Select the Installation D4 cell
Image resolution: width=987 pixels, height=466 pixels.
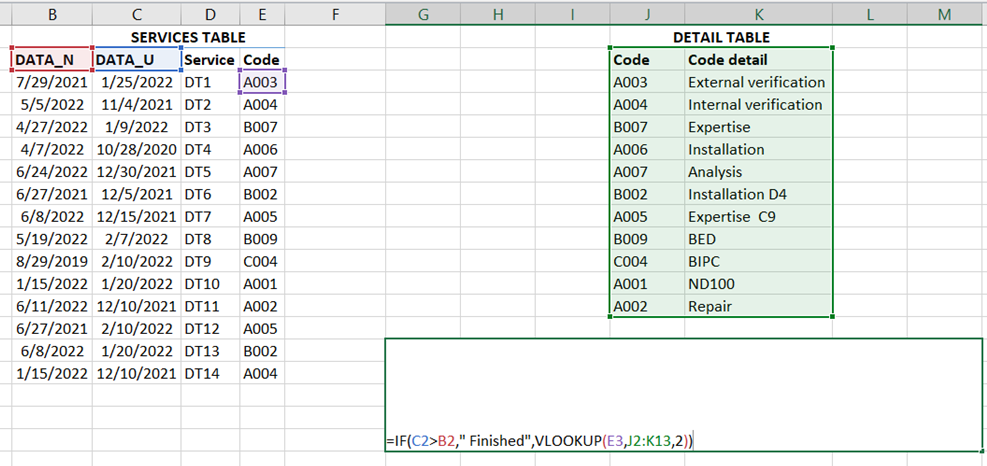[x=758, y=194]
